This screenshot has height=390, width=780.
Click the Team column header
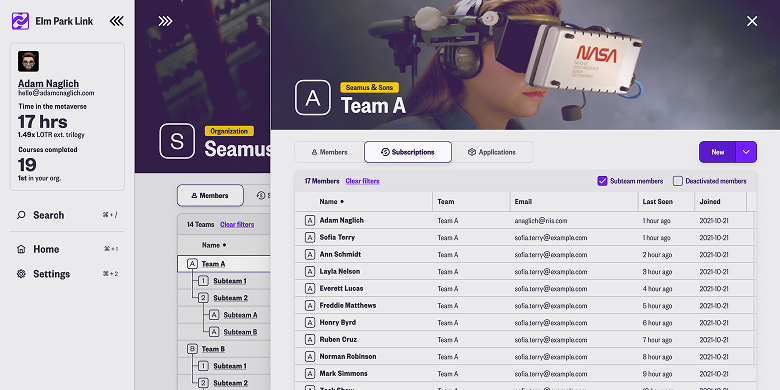click(x=446, y=201)
